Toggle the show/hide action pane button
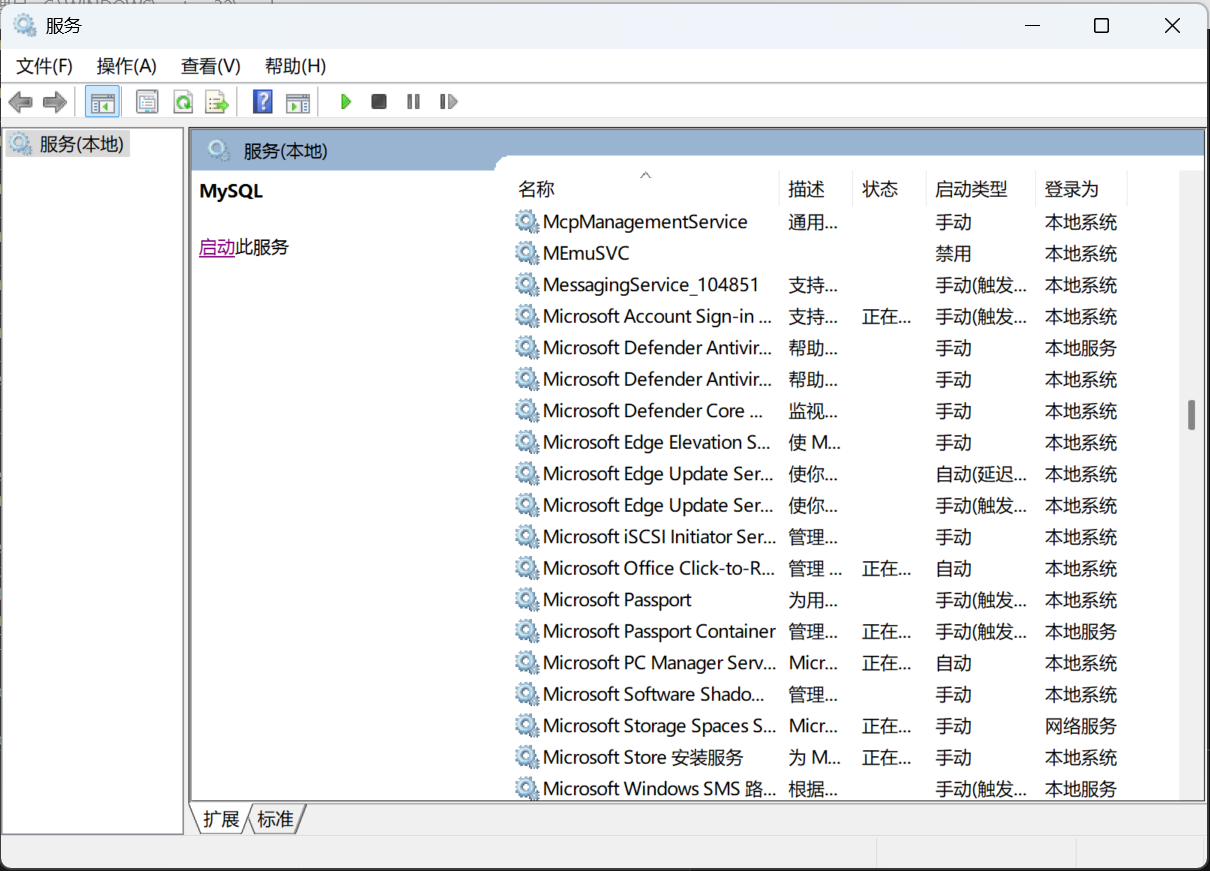This screenshot has height=871, width=1210. pyautogui.click(x=297, y=101)
